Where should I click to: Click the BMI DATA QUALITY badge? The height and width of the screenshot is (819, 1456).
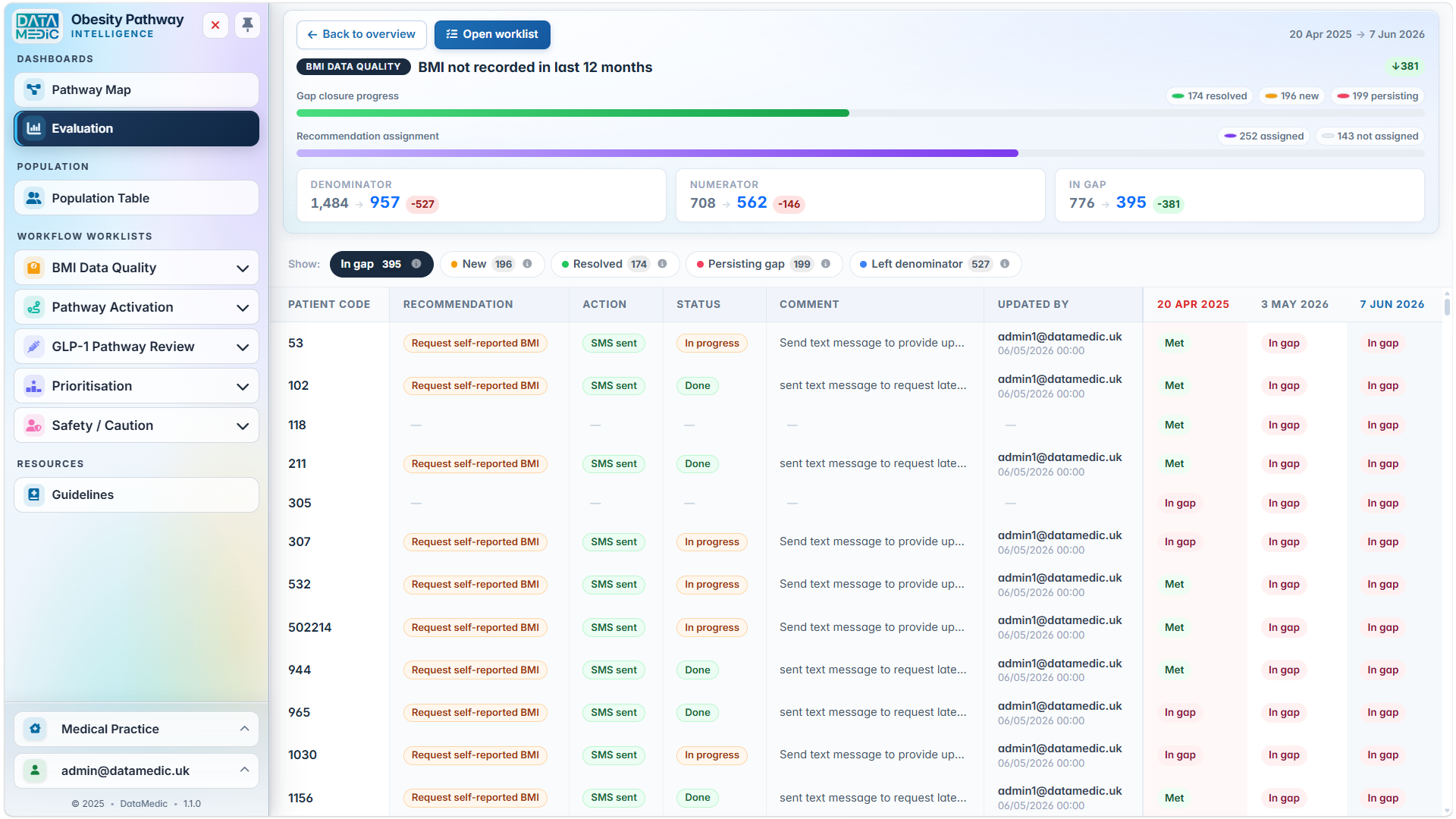pos(353,67)
